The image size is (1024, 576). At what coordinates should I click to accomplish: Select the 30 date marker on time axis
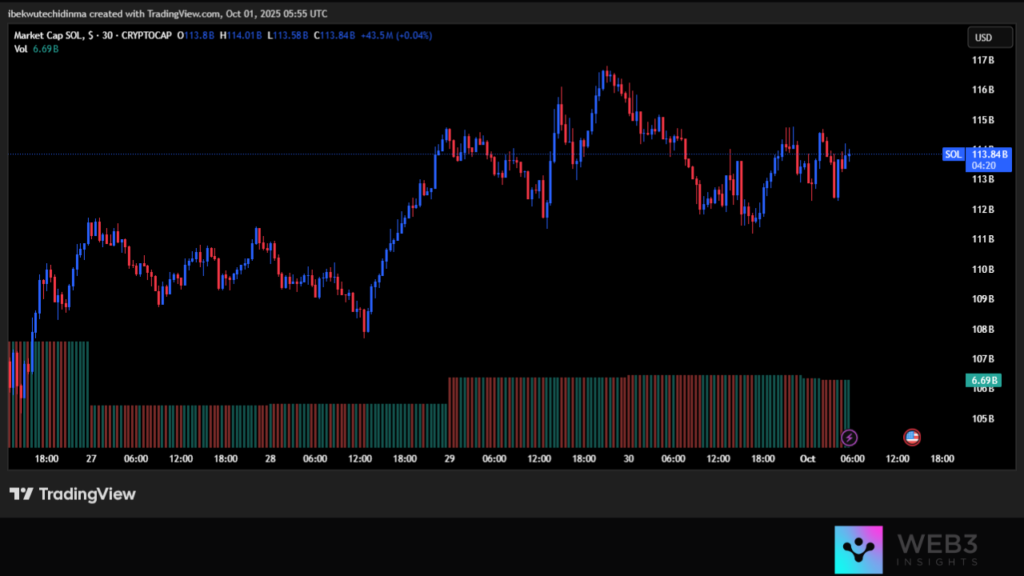coord(629,458)
